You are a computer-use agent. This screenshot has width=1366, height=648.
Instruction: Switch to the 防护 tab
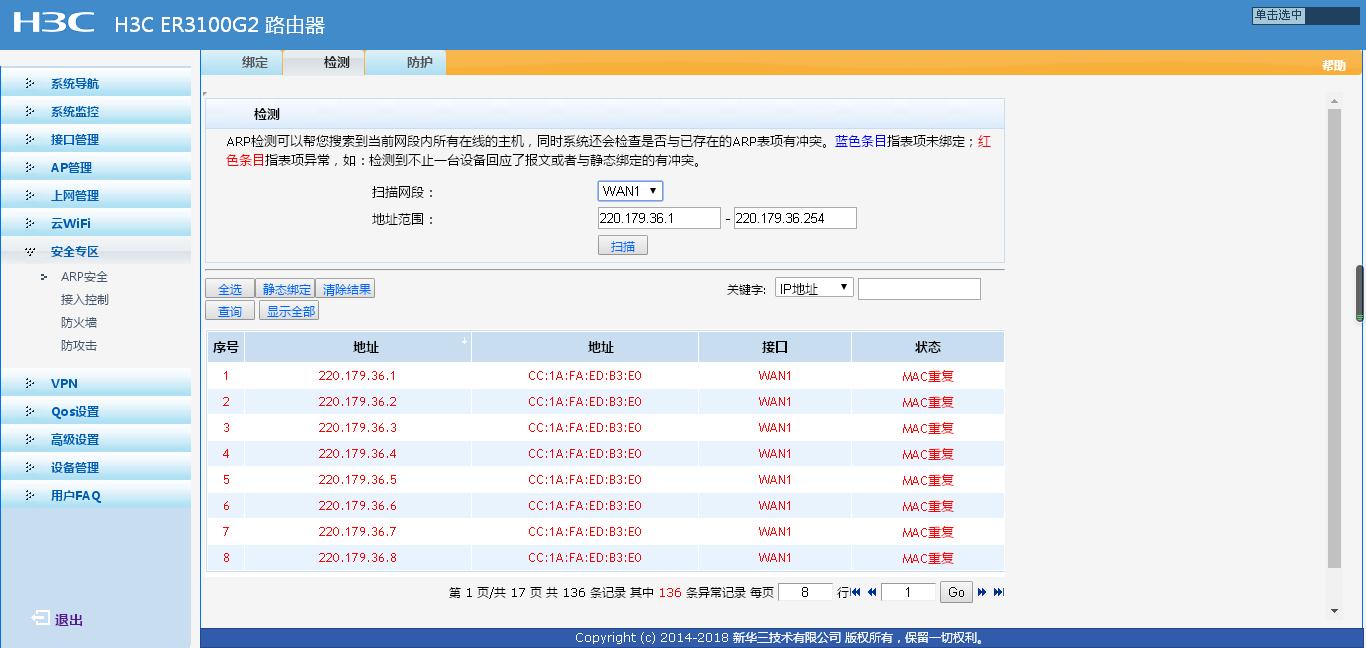(x=420, y=63)
